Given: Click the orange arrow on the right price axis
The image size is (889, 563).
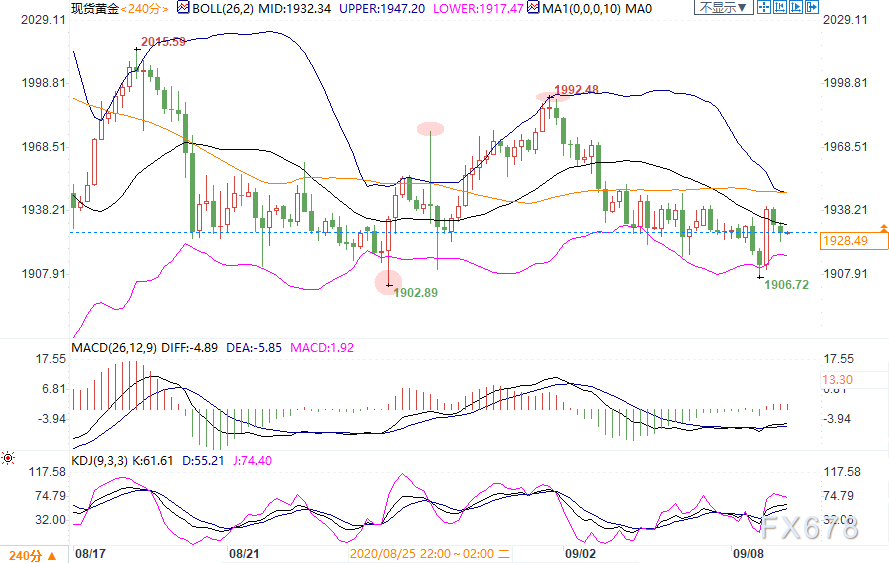Looking at the screenshot, I should coord(883,228).
